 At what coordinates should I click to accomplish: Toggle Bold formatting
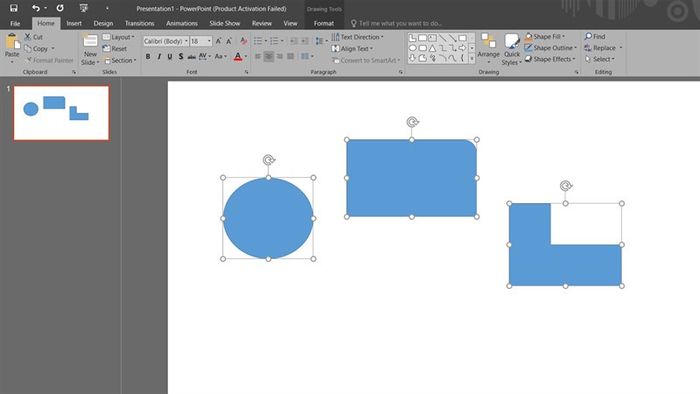click(148, 57)
